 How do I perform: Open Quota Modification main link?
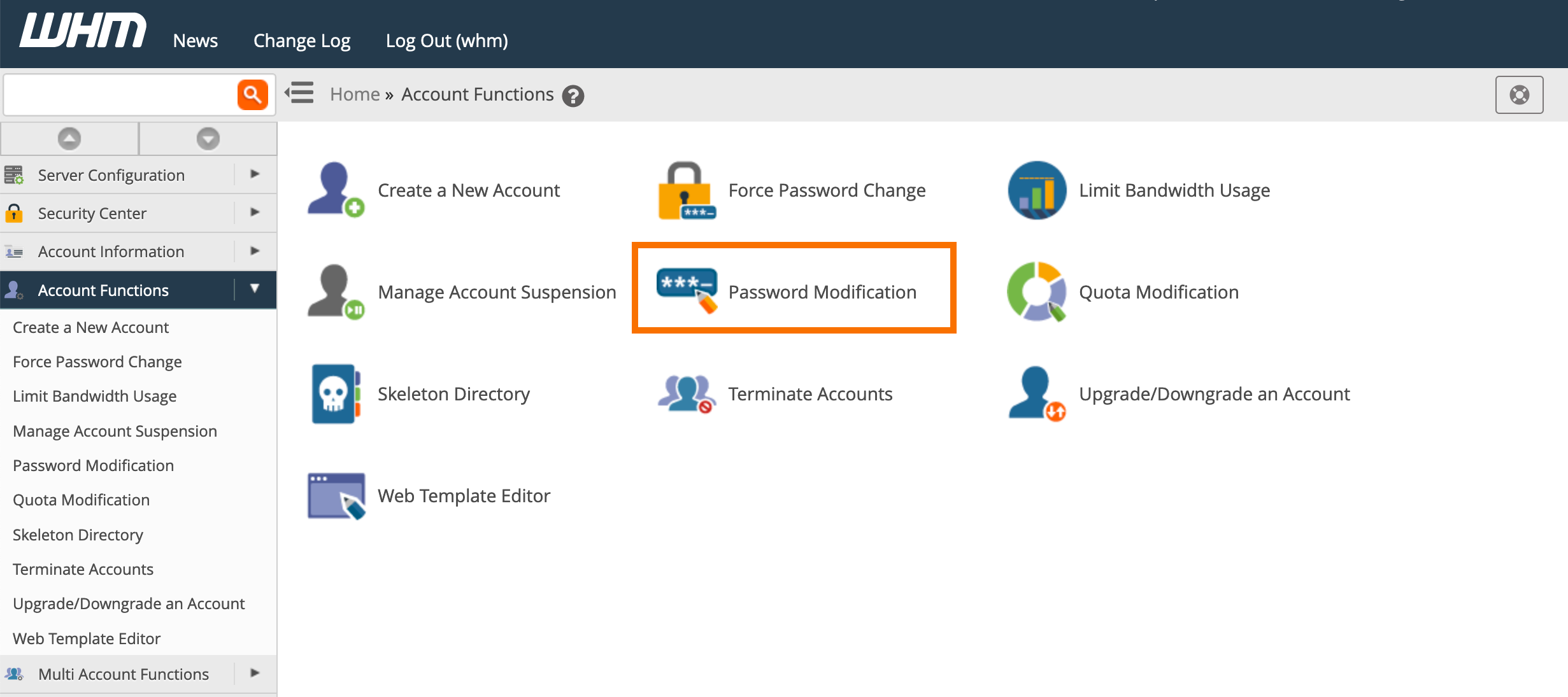(1159, 292)
